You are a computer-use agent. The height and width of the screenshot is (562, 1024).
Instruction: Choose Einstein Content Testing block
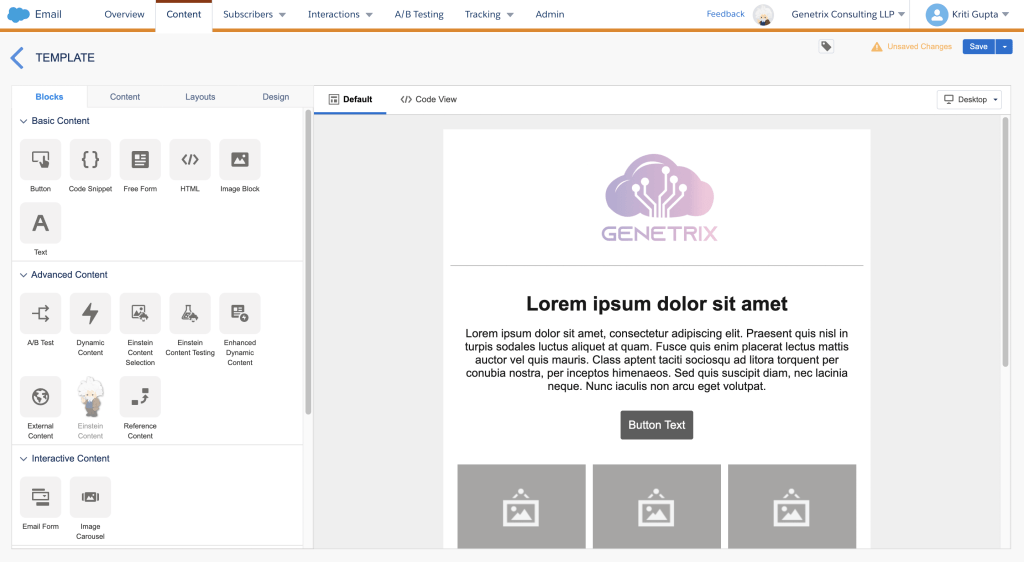point(190,313)
